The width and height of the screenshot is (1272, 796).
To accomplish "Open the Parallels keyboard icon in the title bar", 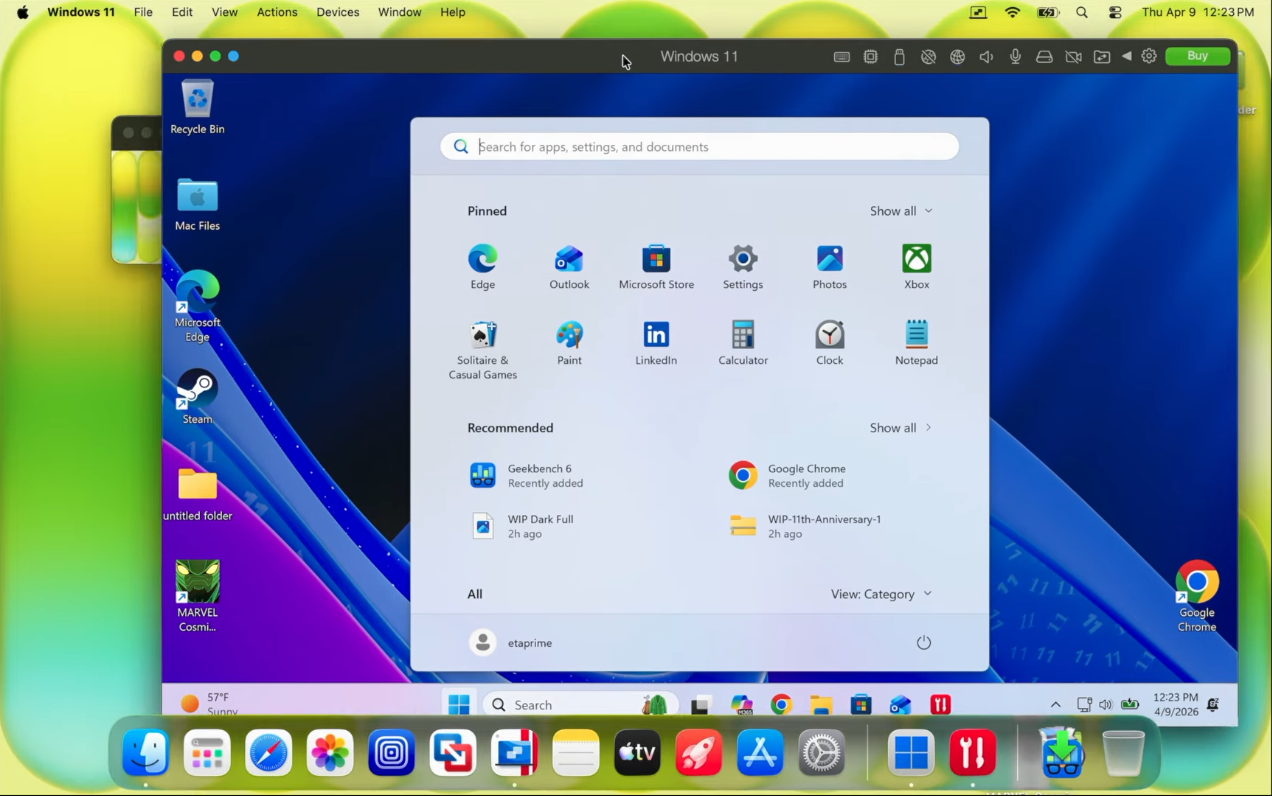I will coord(842,57).
